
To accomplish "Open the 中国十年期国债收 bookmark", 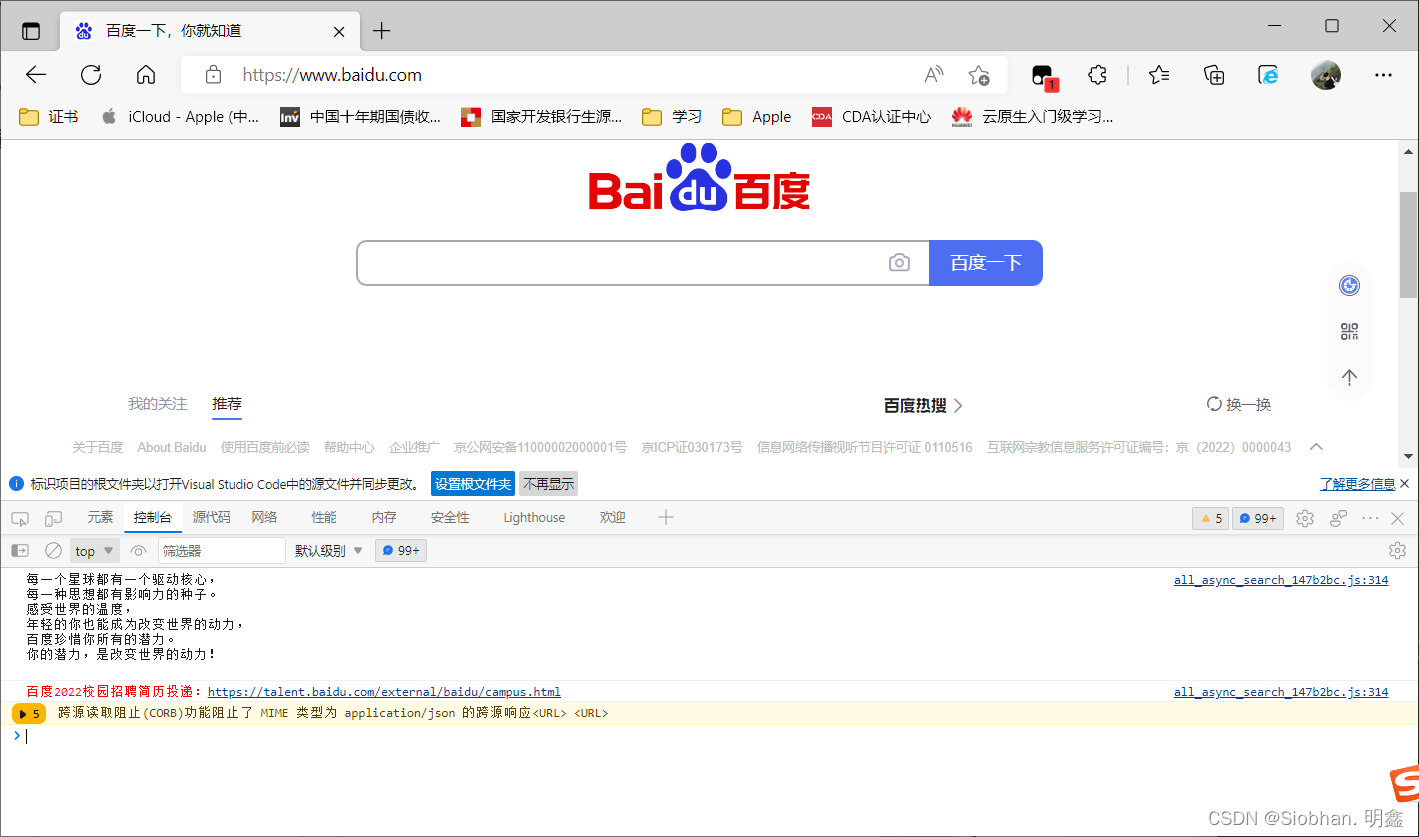I will click(x=361, y=117).
